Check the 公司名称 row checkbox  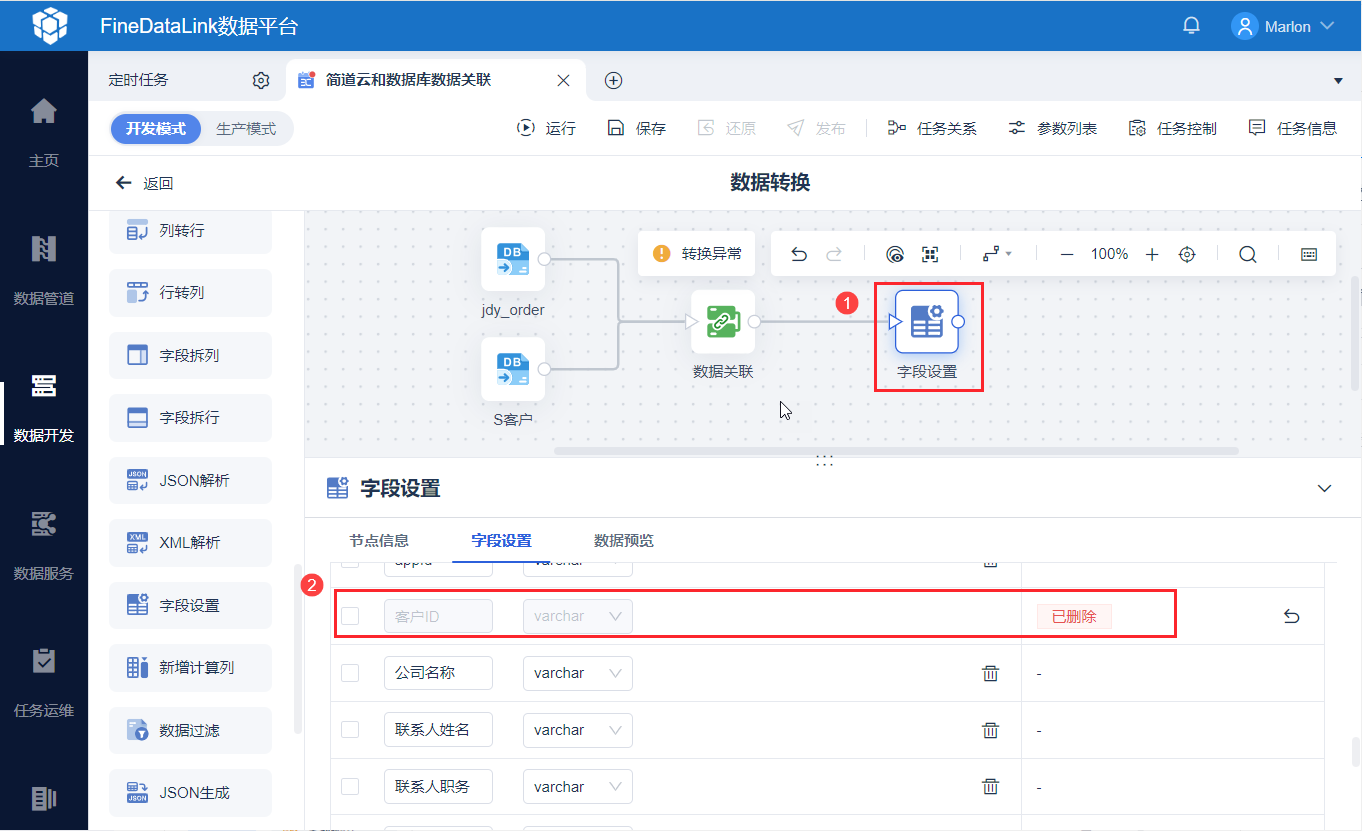[x=350, y=673]
